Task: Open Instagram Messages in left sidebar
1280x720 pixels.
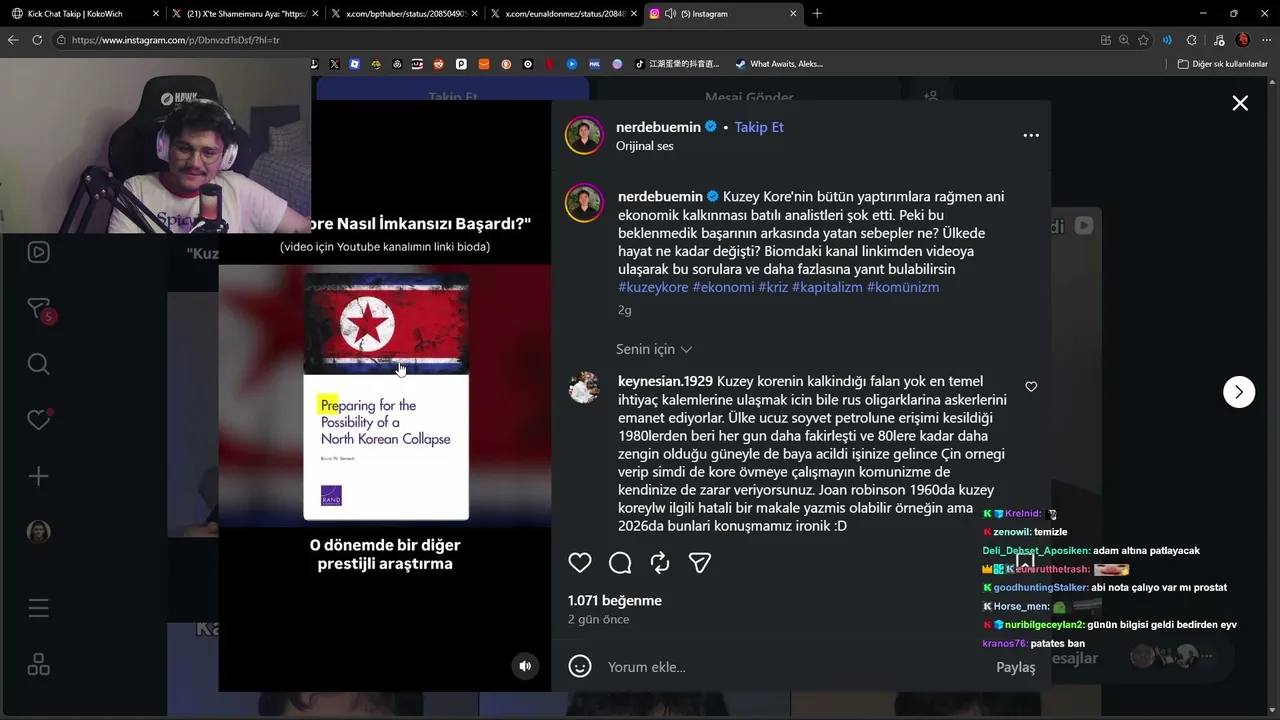Action: 38,309
